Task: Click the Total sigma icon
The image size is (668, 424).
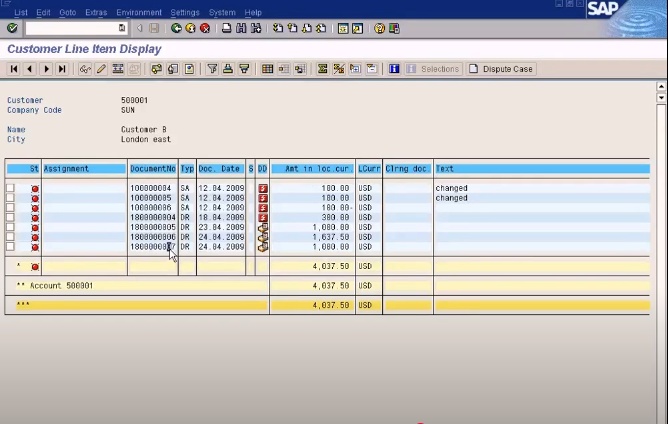Action: (x=322, y=69)
